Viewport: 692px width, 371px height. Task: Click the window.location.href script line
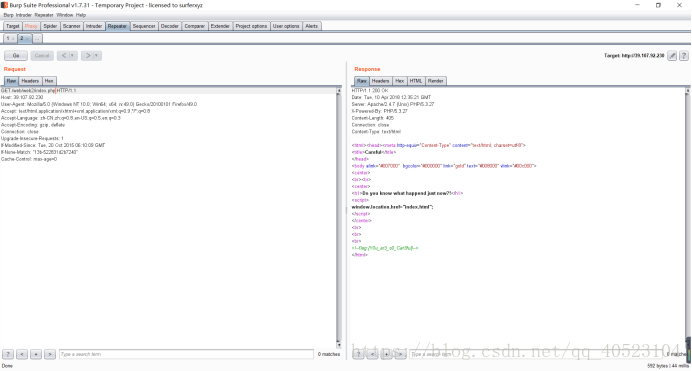(392, 207)
